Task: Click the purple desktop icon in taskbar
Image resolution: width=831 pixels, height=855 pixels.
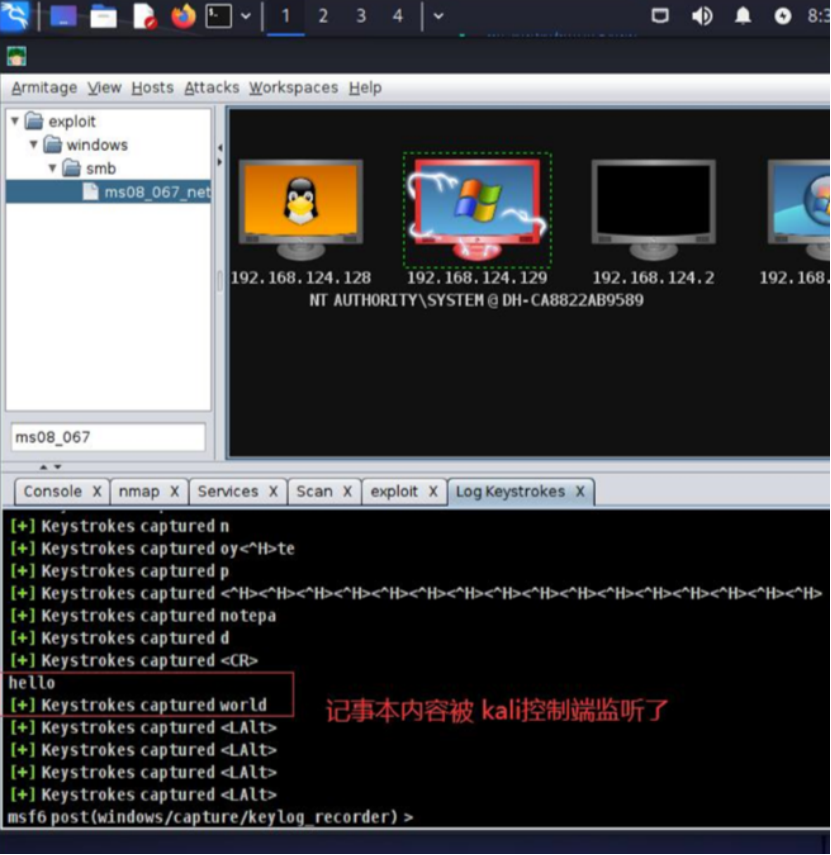Action: point(63,15)
